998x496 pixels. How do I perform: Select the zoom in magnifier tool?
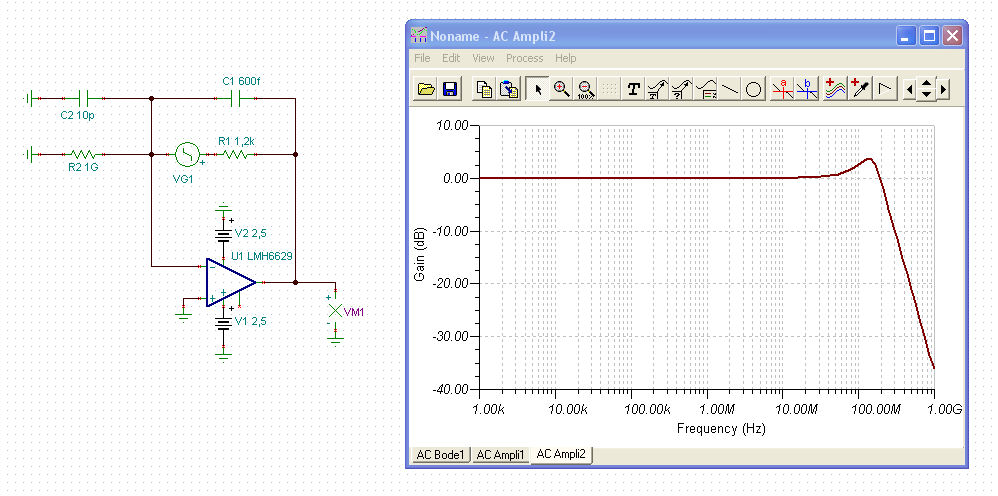pos(561,89)
